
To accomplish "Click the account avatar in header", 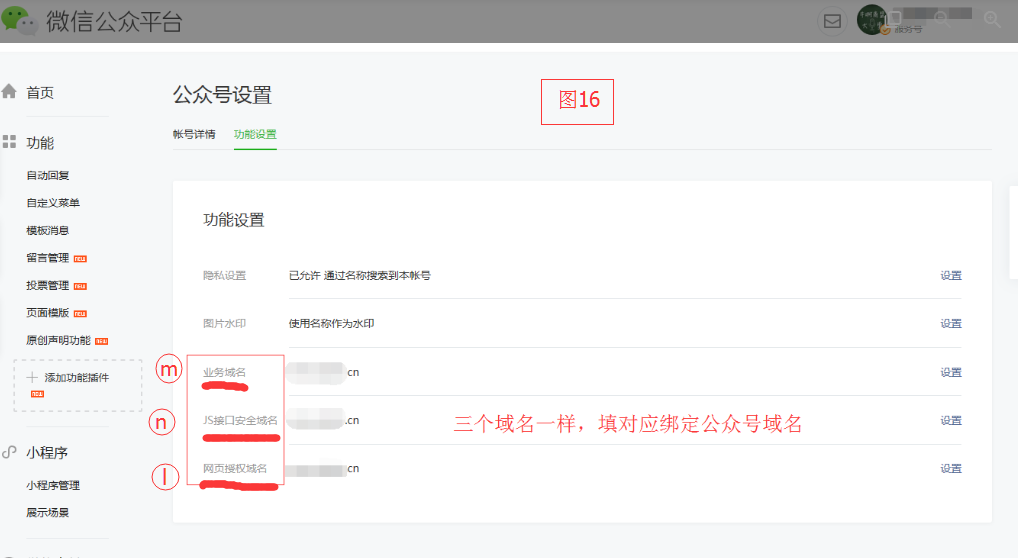I will 871,19.
